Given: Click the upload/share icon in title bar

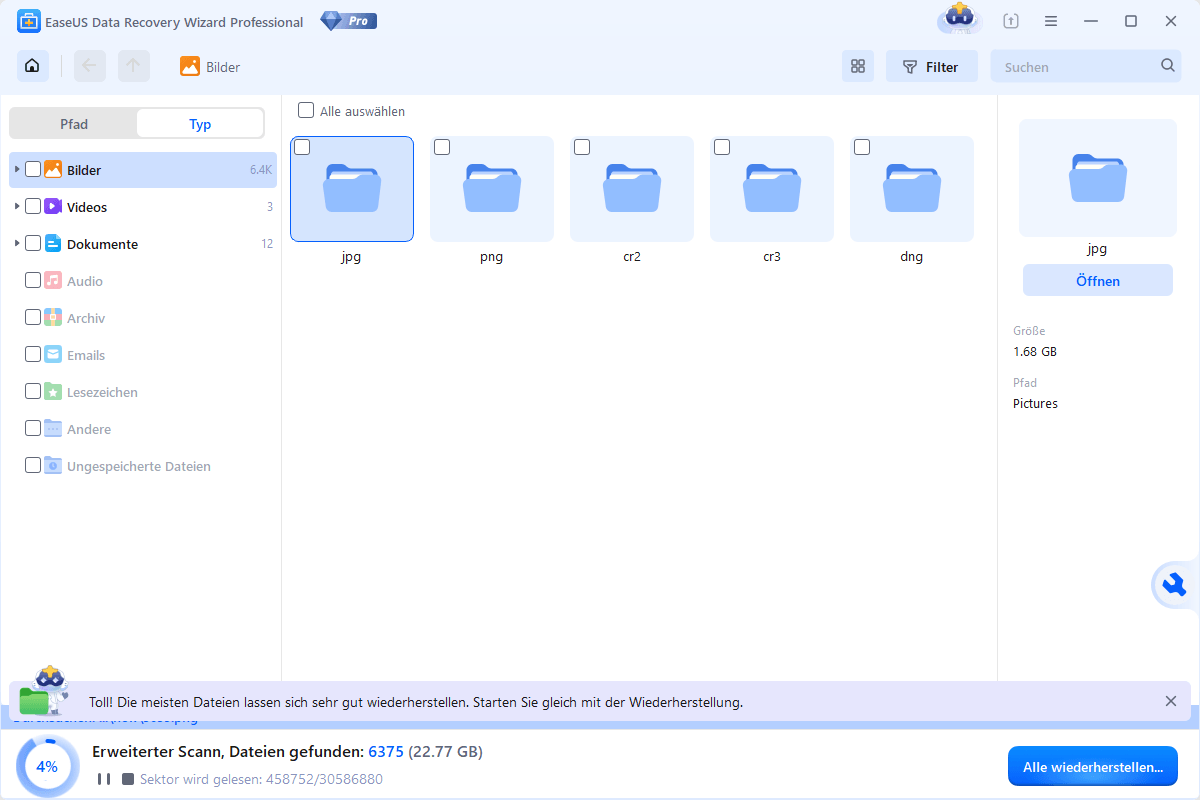Looking at the screenshot, I should [x=1011, y=21].
